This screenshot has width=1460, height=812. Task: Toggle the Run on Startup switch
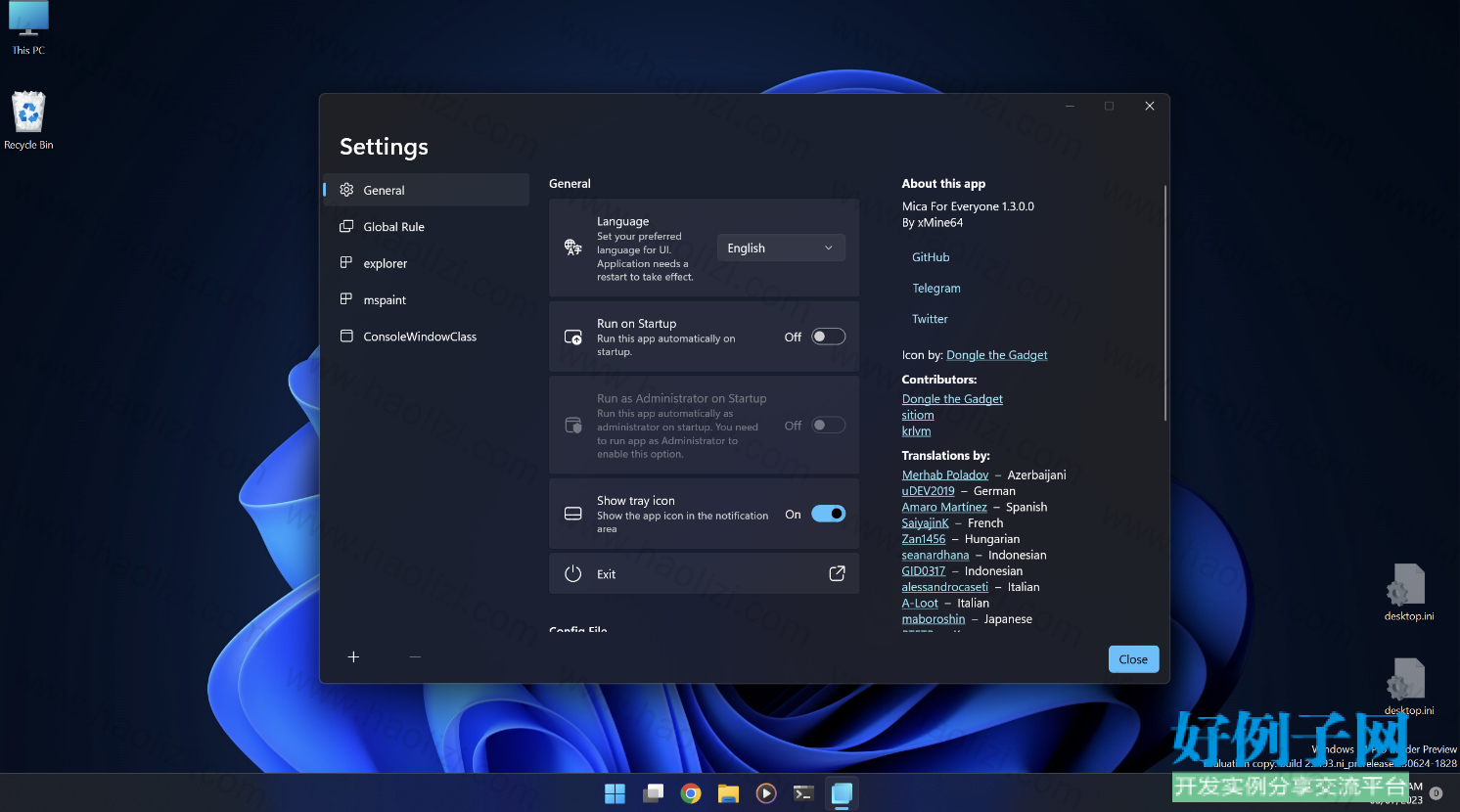tap(829, 337)
